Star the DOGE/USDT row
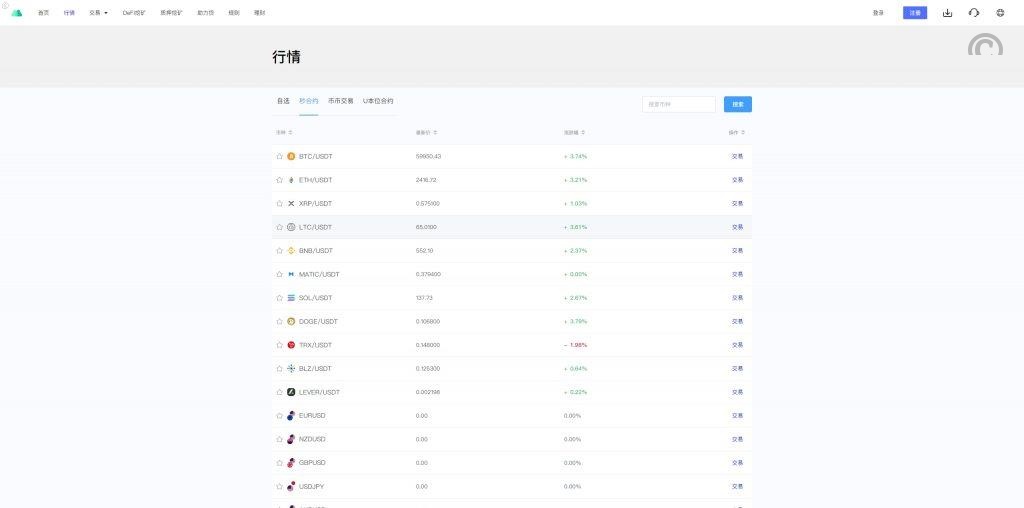 click(x=280, y=321)
